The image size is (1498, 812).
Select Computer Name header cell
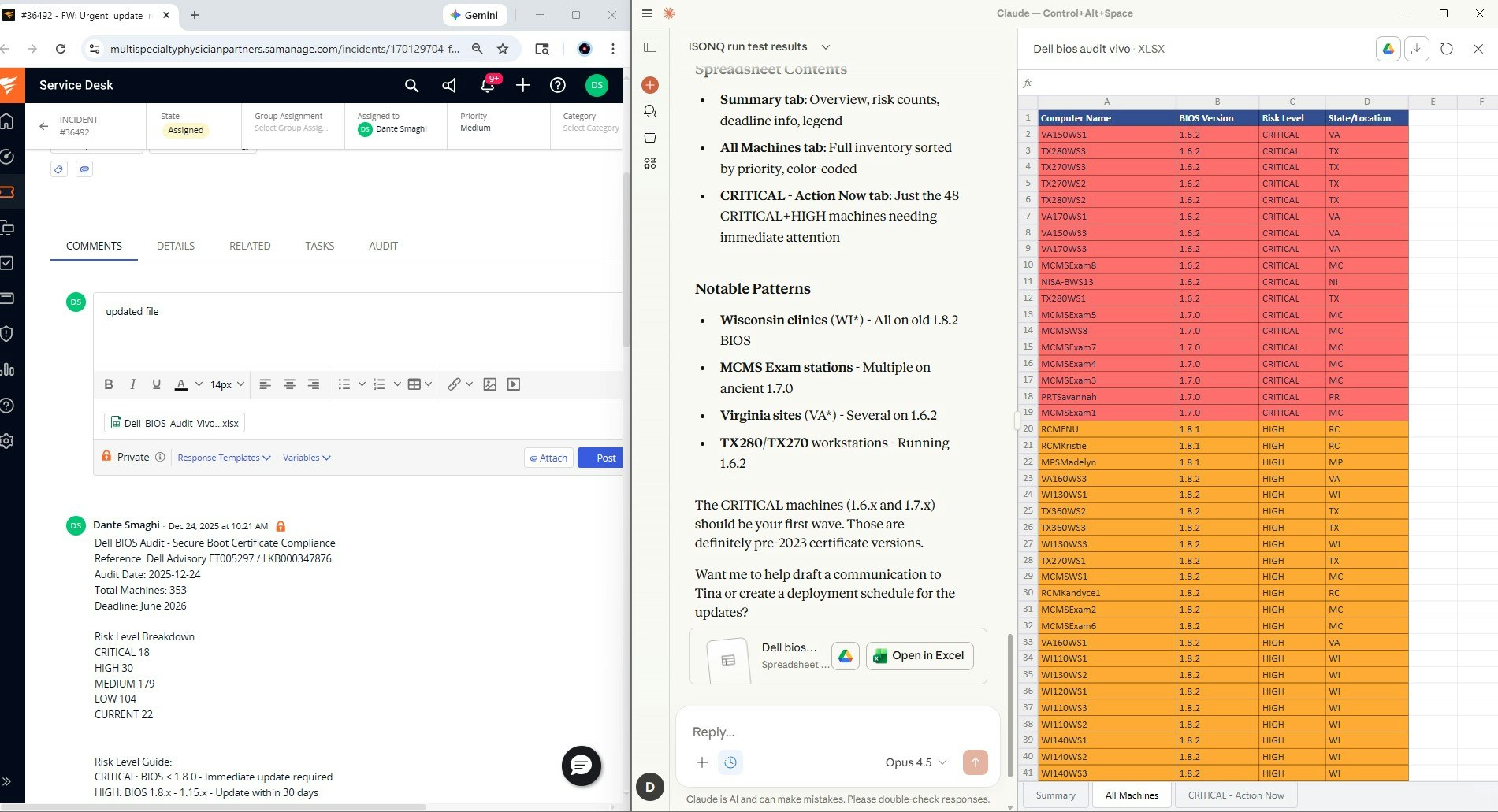(x=1106, y=118)
